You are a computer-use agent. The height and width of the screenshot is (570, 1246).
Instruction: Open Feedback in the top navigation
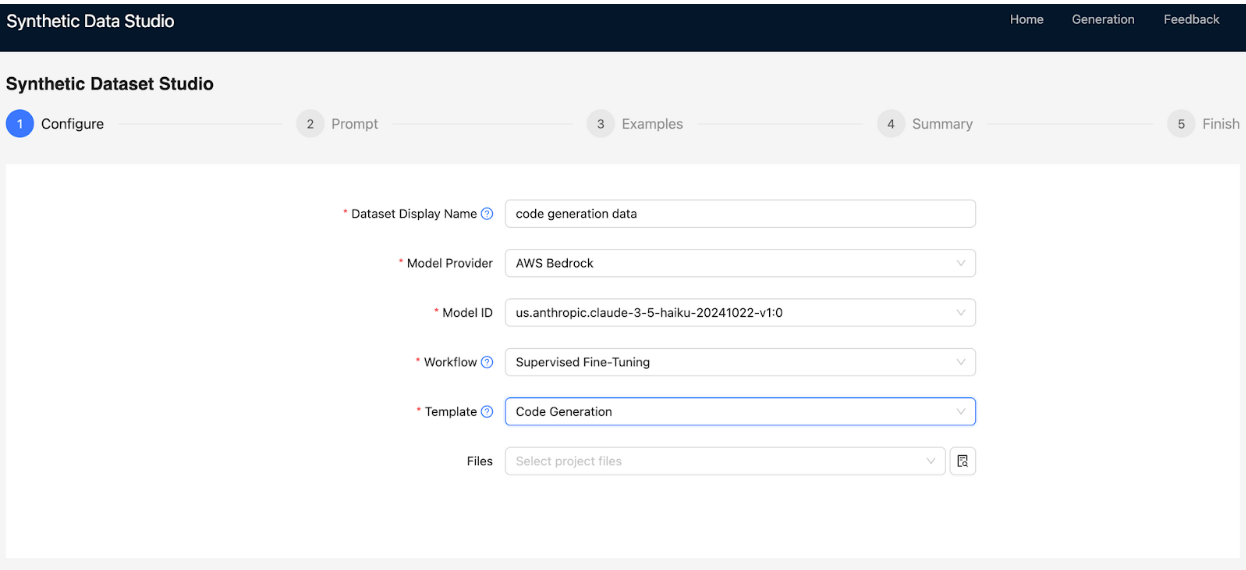pyautogui.click(x=1191, y=20)
